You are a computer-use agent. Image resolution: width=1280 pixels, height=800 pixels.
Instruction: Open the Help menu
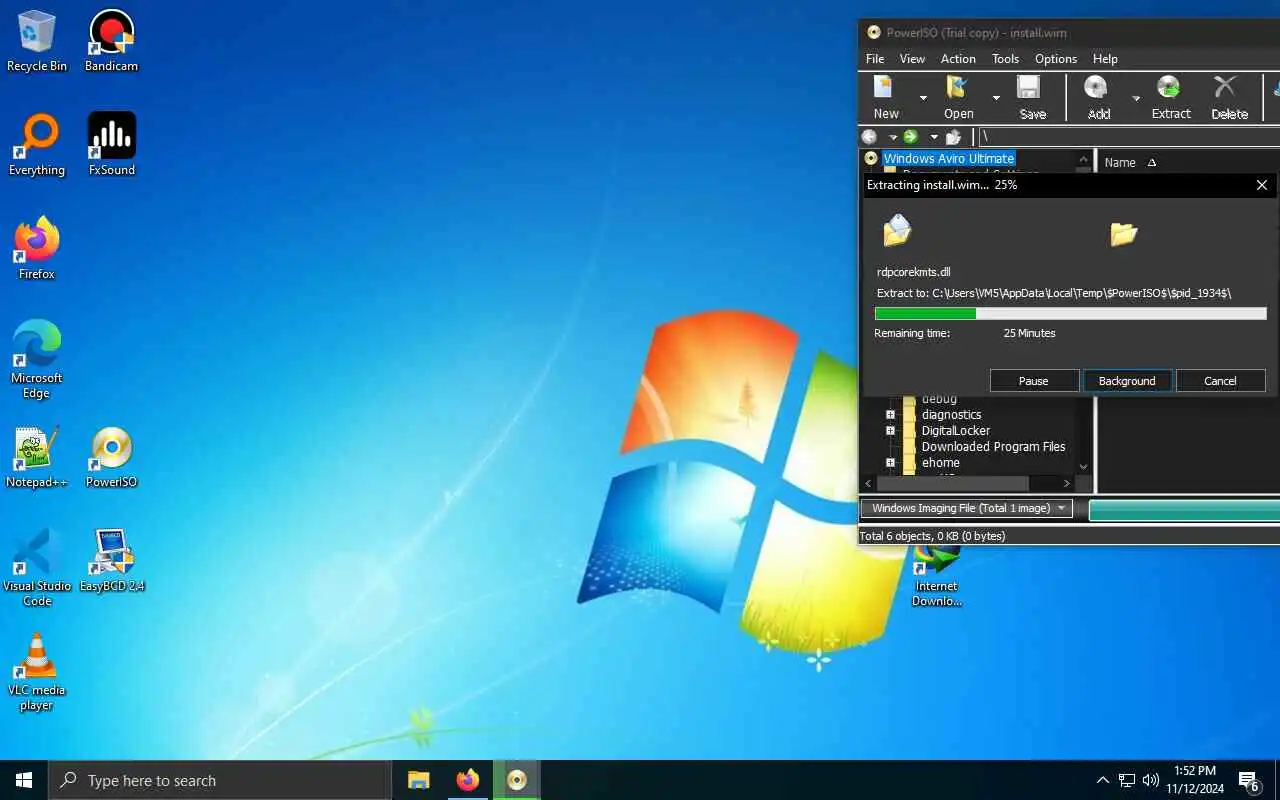click(x=1105, y=59)
